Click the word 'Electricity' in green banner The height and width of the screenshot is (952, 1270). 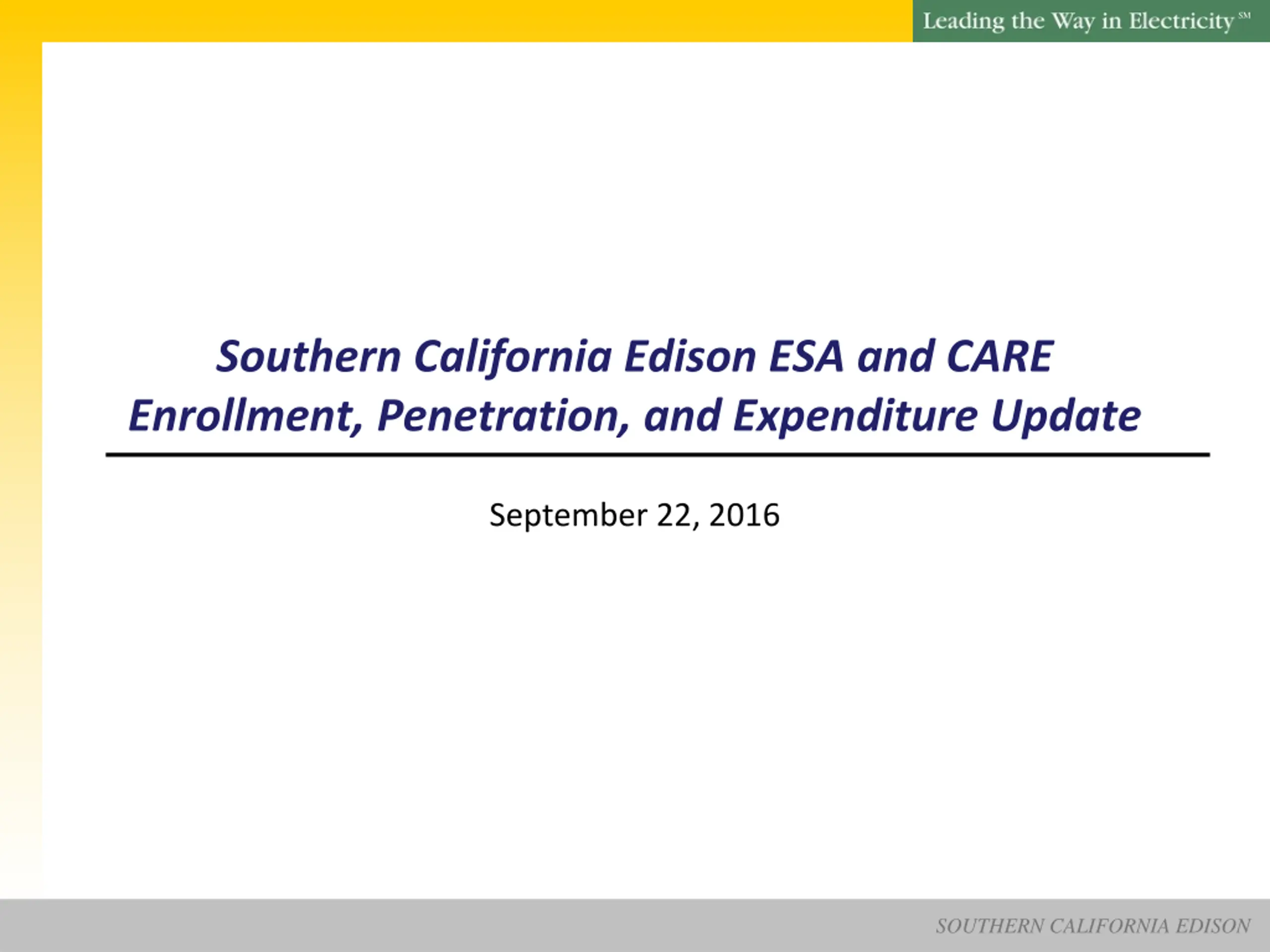(1182, 21)
